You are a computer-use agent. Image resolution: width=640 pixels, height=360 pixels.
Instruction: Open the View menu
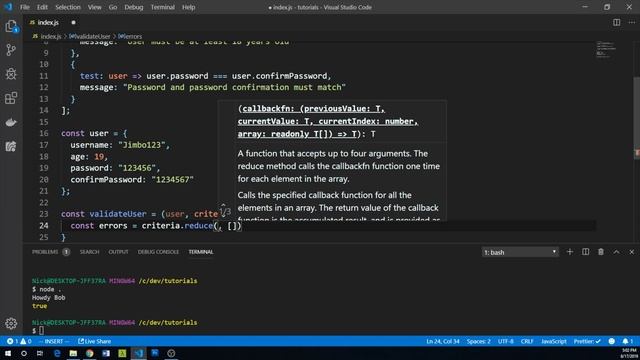[94, 7]
